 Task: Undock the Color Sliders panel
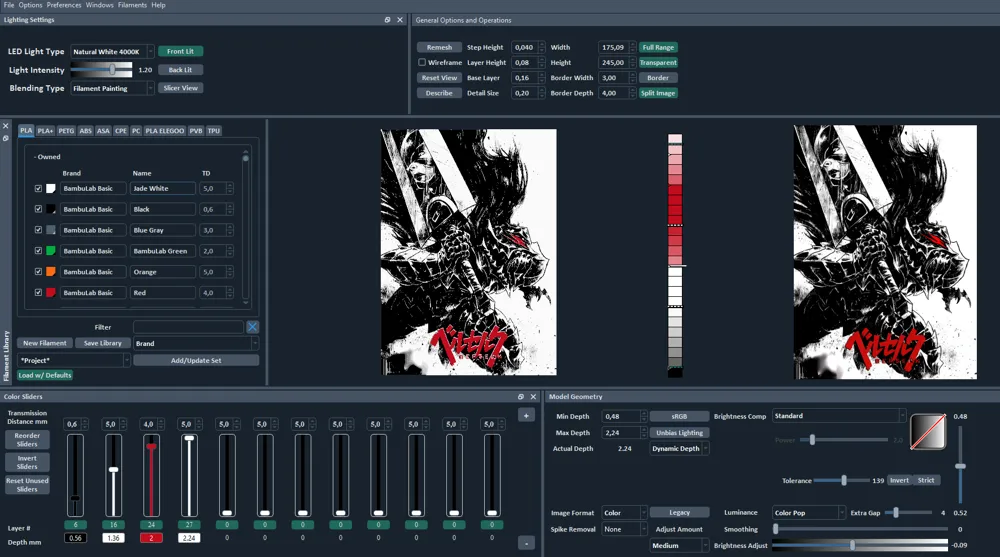tap(520, 396)
